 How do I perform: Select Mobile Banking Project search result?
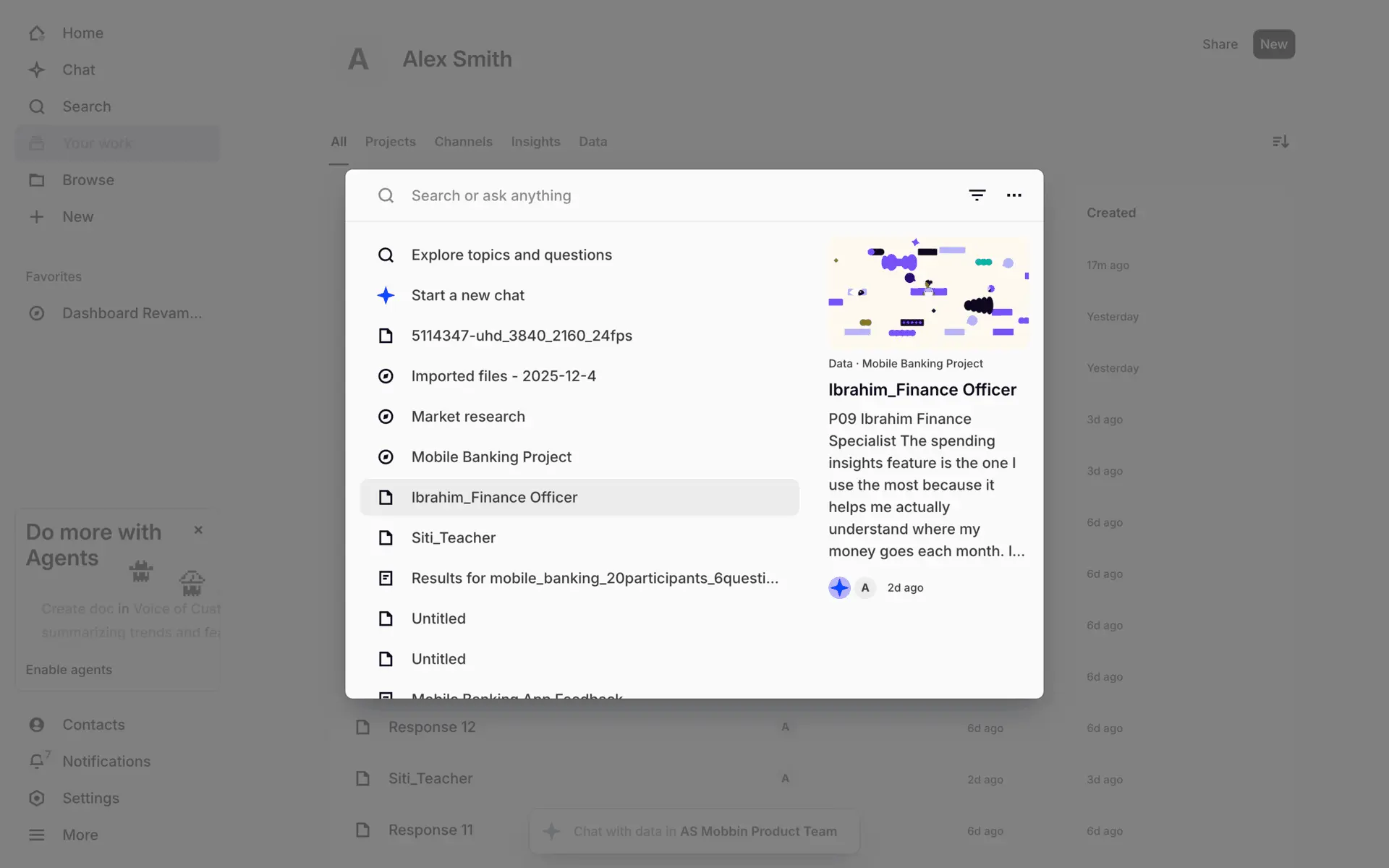[491, 457]
